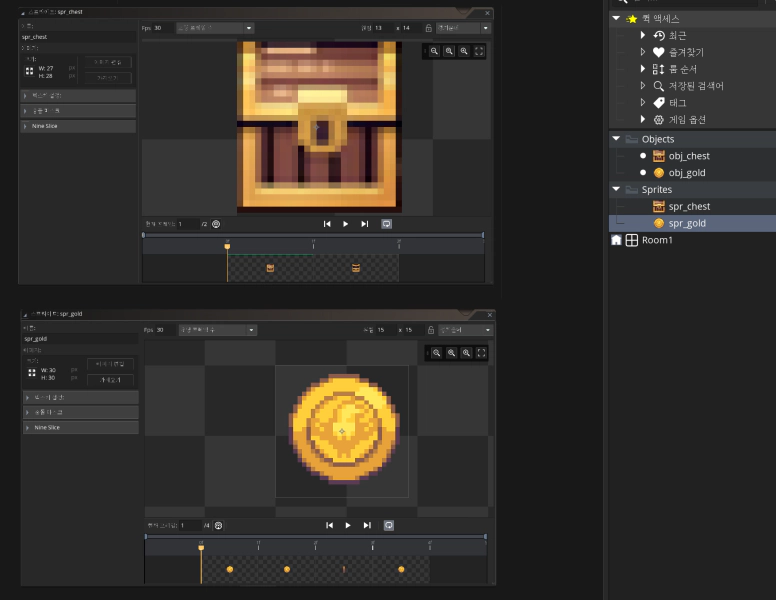The image size is (776, 600).
Task: Jump to first frame of spr_chest
Action: click(327, 224)
